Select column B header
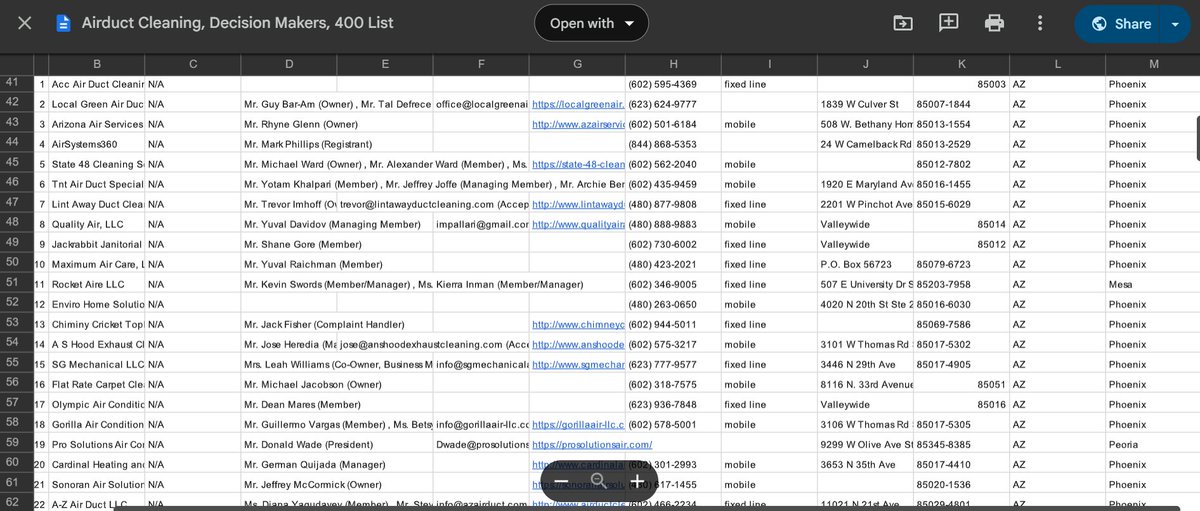 97,64
